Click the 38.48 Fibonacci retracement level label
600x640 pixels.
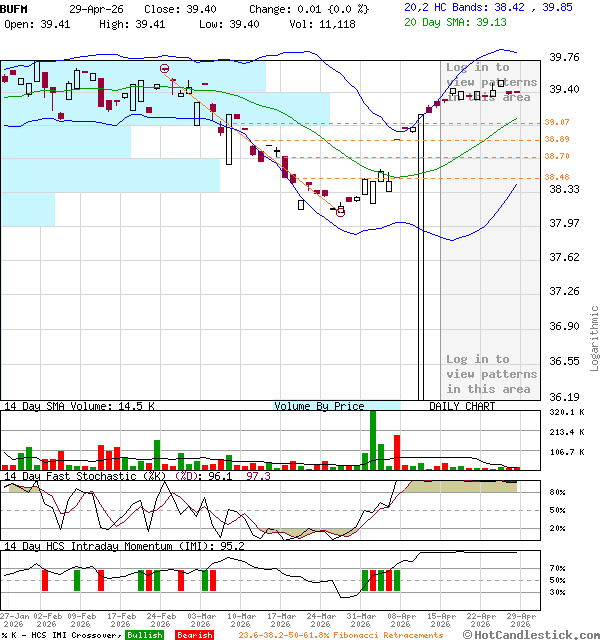(x=557, y=177)
